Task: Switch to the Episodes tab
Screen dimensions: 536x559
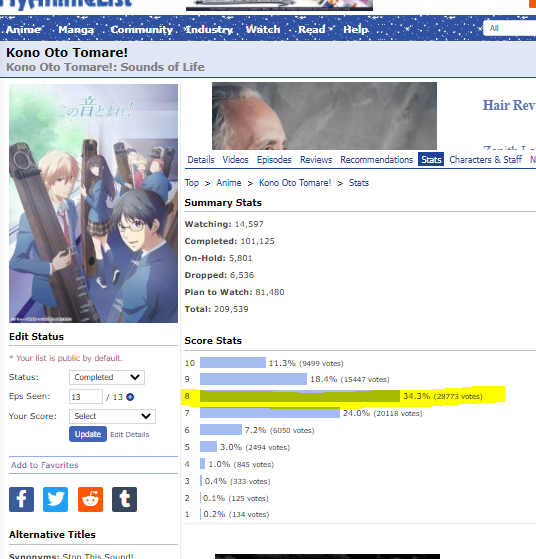Action: click(x=274, y=159)
